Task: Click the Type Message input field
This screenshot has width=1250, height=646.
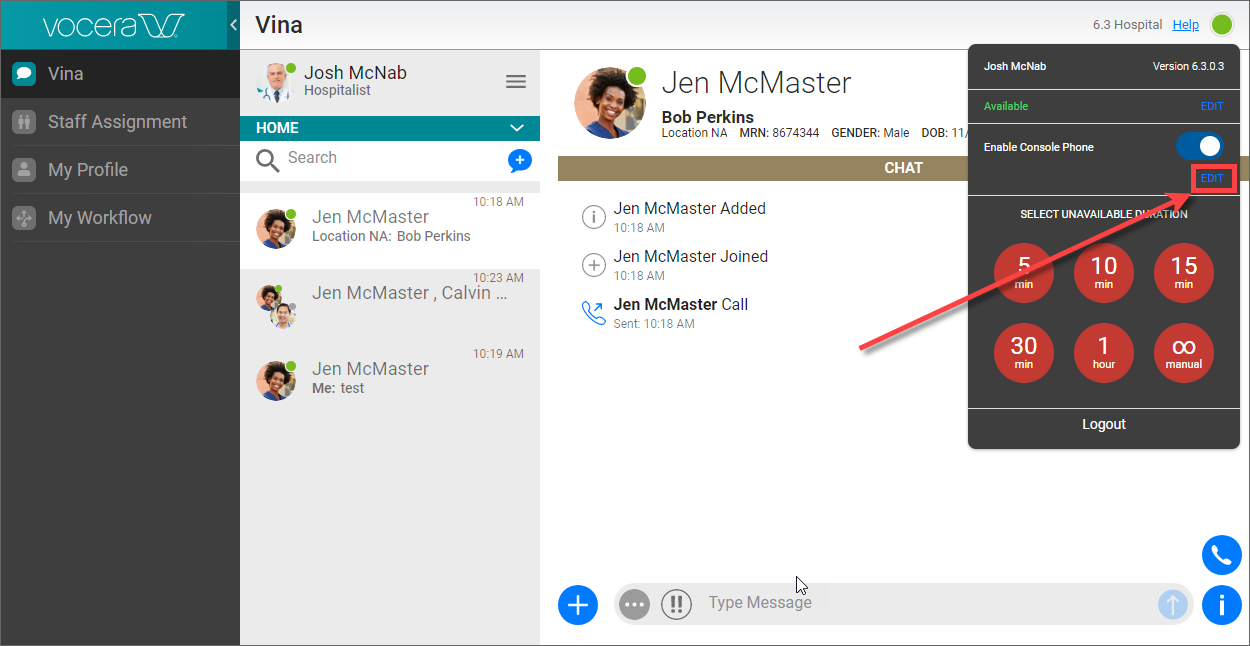Action: click(x=900, y=603)
